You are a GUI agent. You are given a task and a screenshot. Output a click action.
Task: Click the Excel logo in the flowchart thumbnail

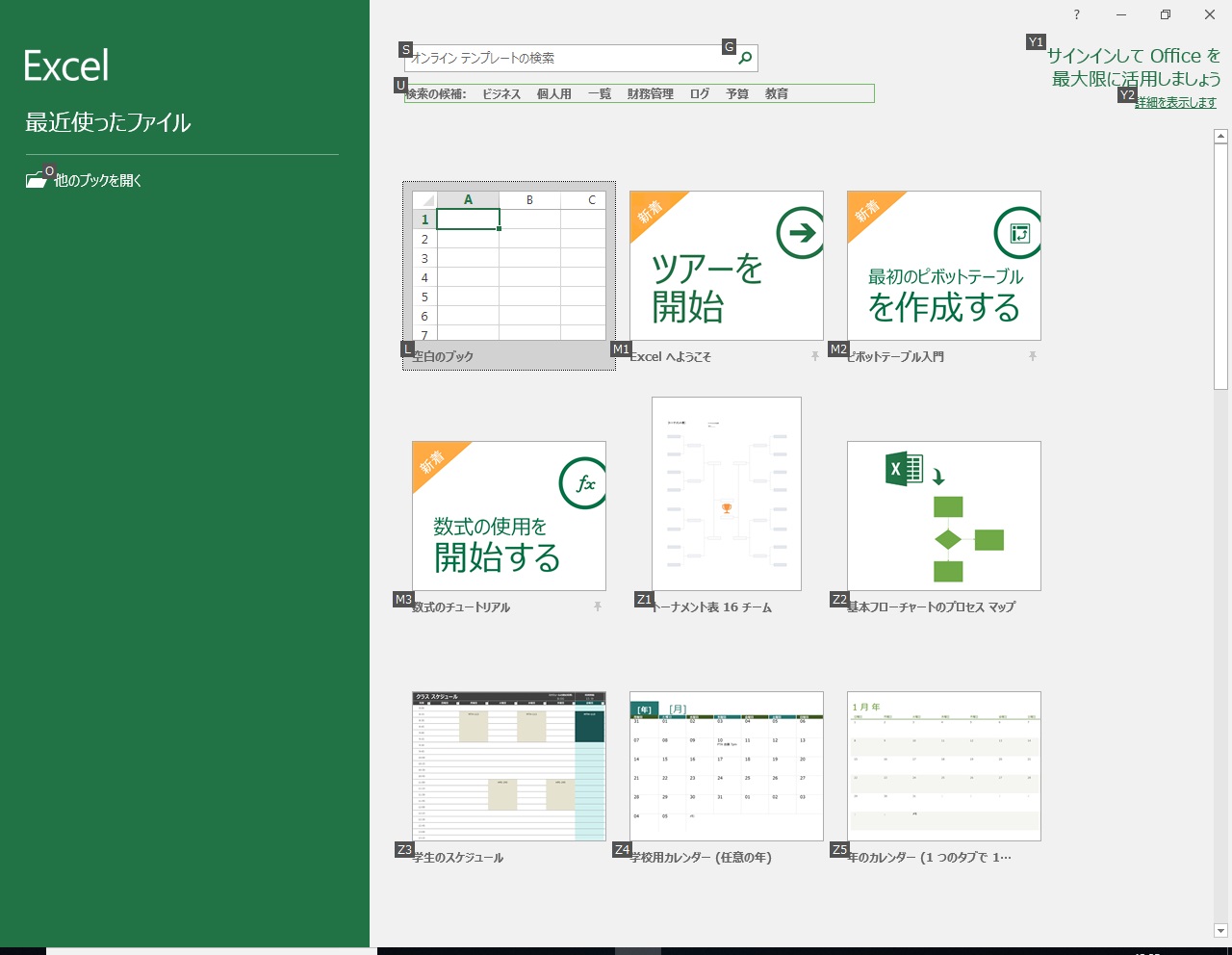point(904,469)
